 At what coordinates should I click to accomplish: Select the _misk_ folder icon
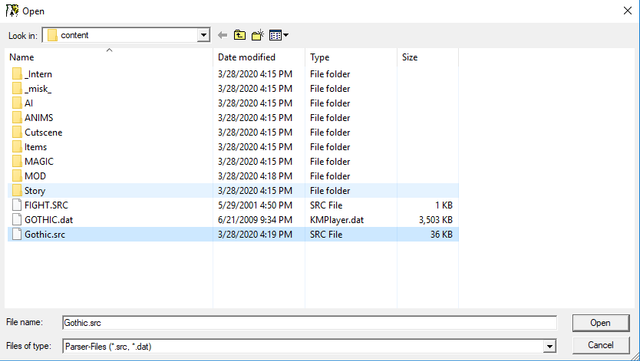click(17, 89)
